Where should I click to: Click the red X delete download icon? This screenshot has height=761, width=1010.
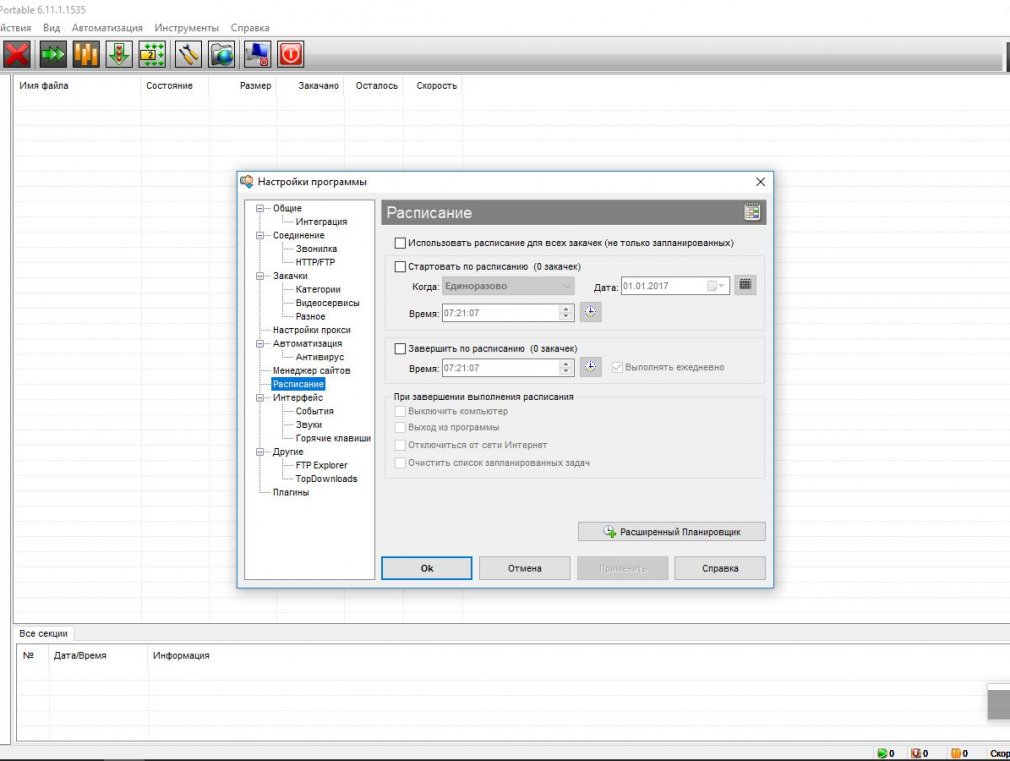click(x=17, y=54)
